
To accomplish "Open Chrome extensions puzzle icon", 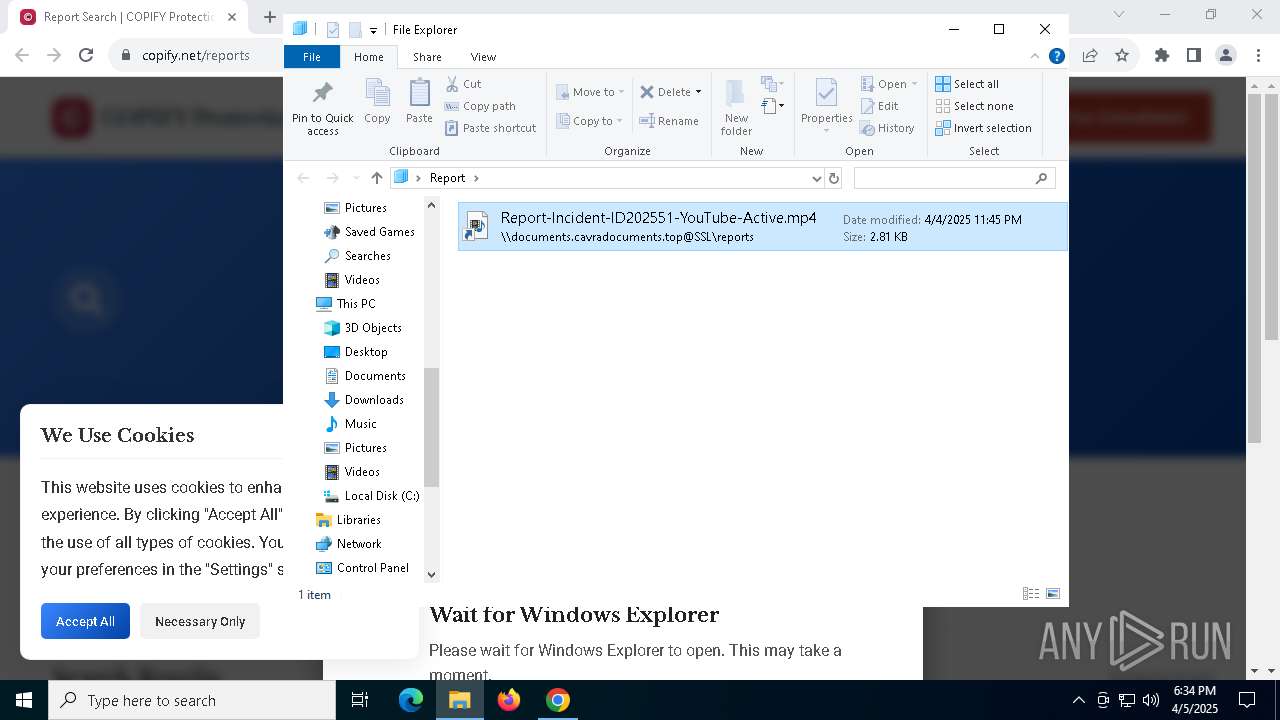I will click(x=1162, y=55).
